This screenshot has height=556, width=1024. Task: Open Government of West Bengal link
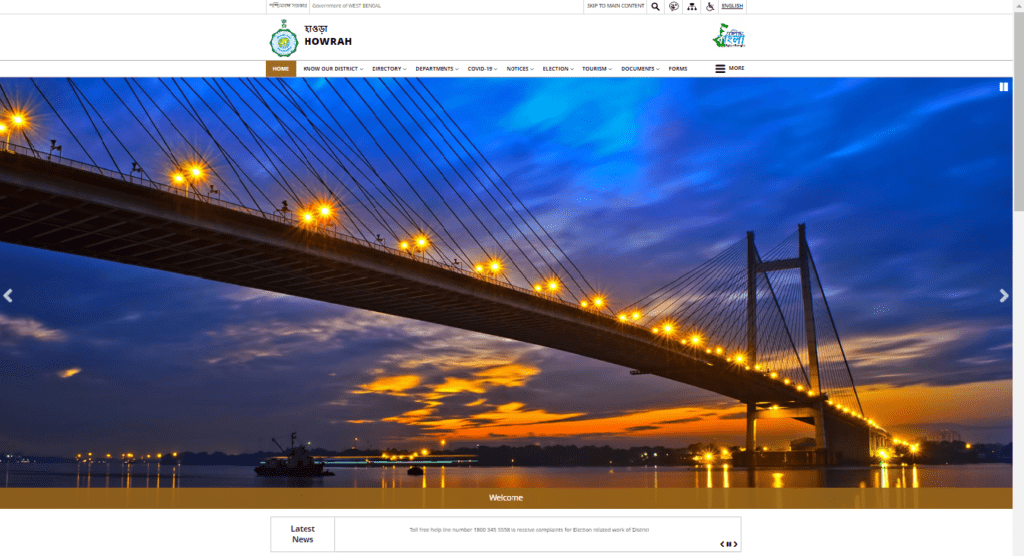346,6
